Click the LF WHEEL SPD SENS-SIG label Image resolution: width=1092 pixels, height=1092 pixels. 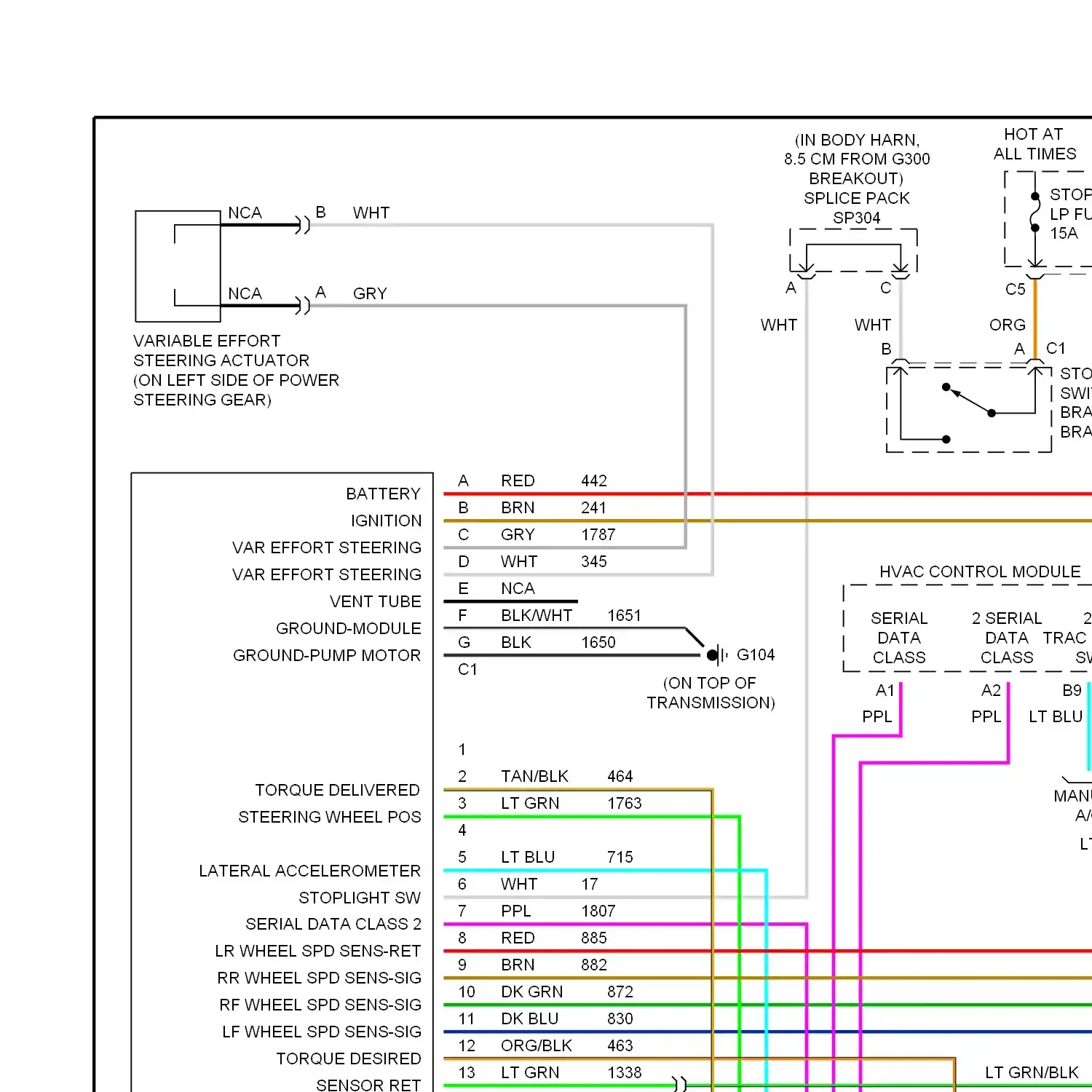click(322, 1032)
